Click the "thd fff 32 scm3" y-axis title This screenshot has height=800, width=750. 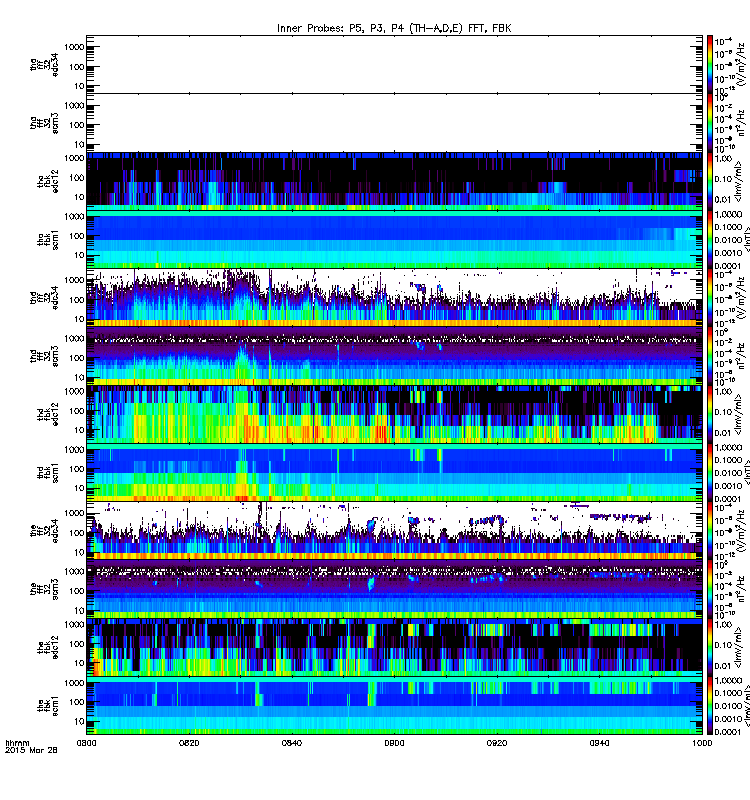(44, 356)
